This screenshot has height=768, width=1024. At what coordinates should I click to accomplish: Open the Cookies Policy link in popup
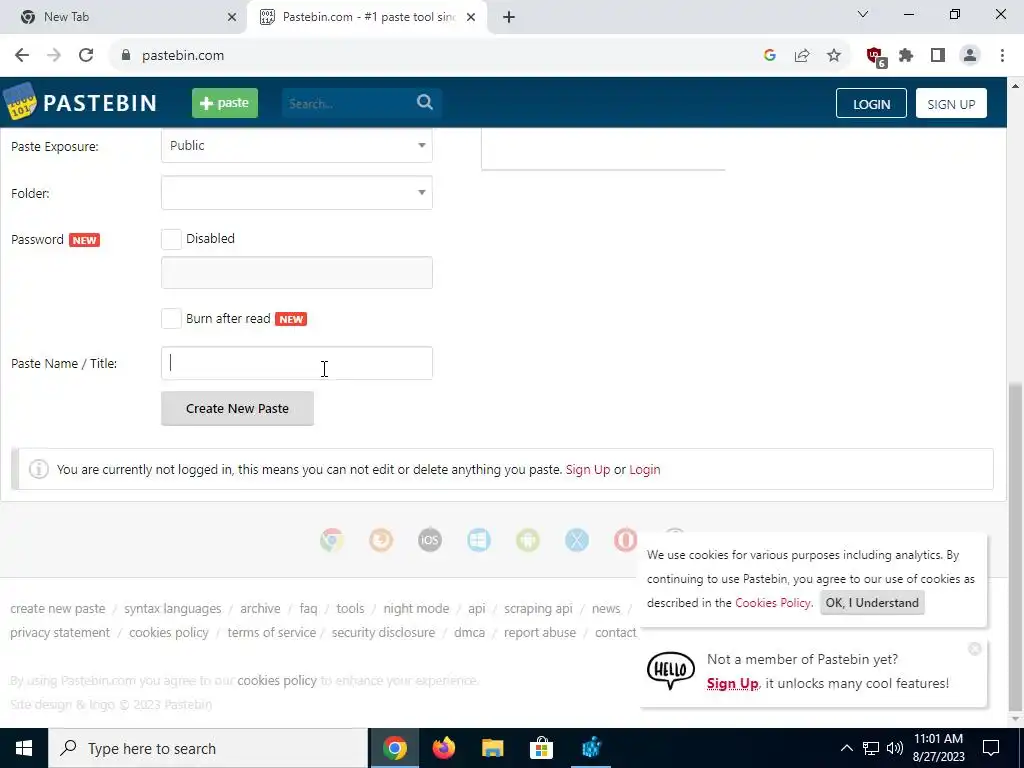(773, 603)
